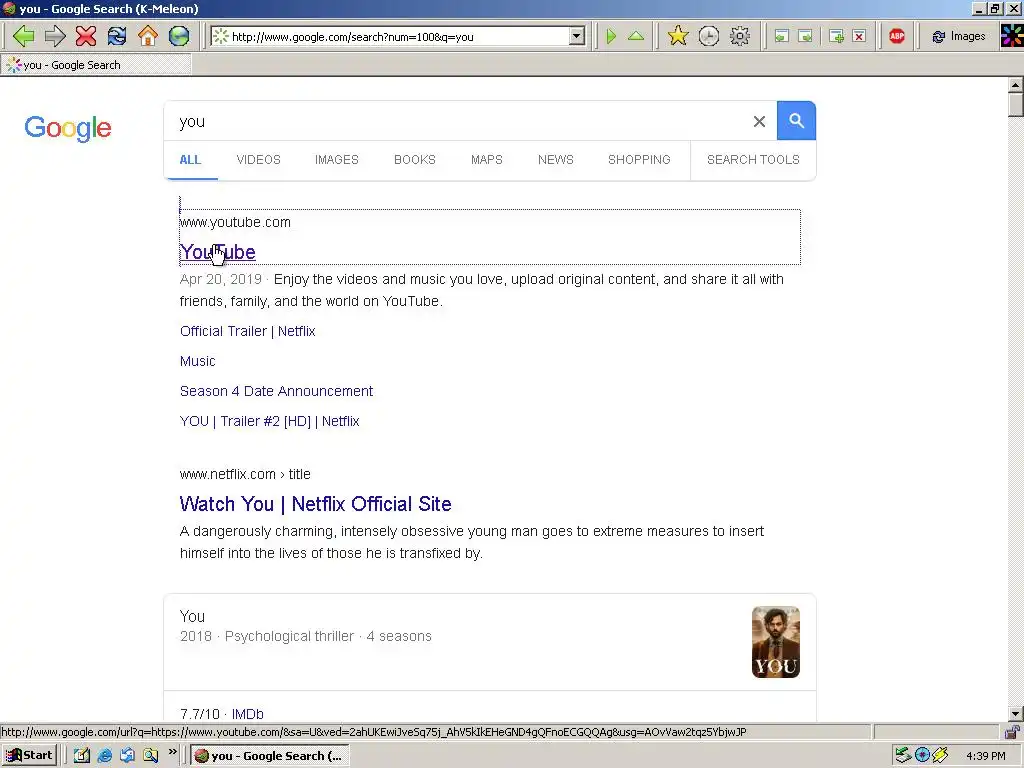The height and width of the screenshot is (768, 1024).
Task: Open the YouTube result link
Action: pos(217,252)
